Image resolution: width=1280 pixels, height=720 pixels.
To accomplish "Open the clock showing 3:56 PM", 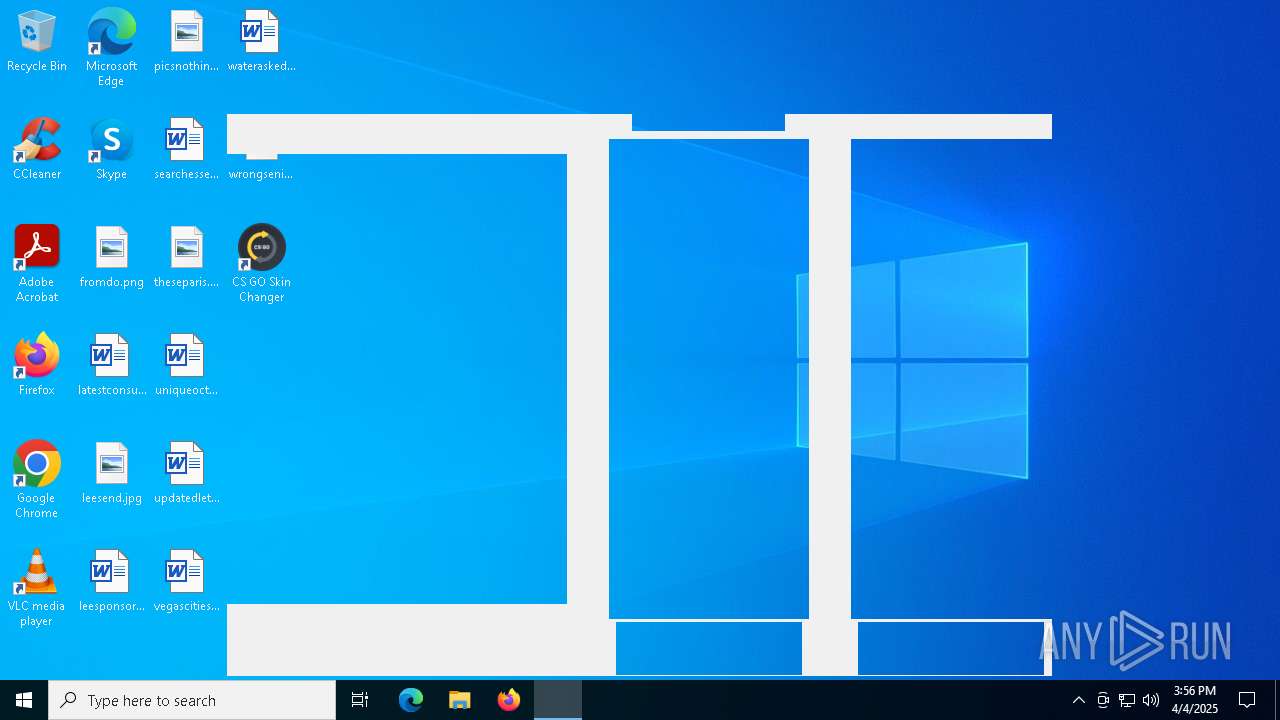I will pyautogui.click(x=1195, y=700).
